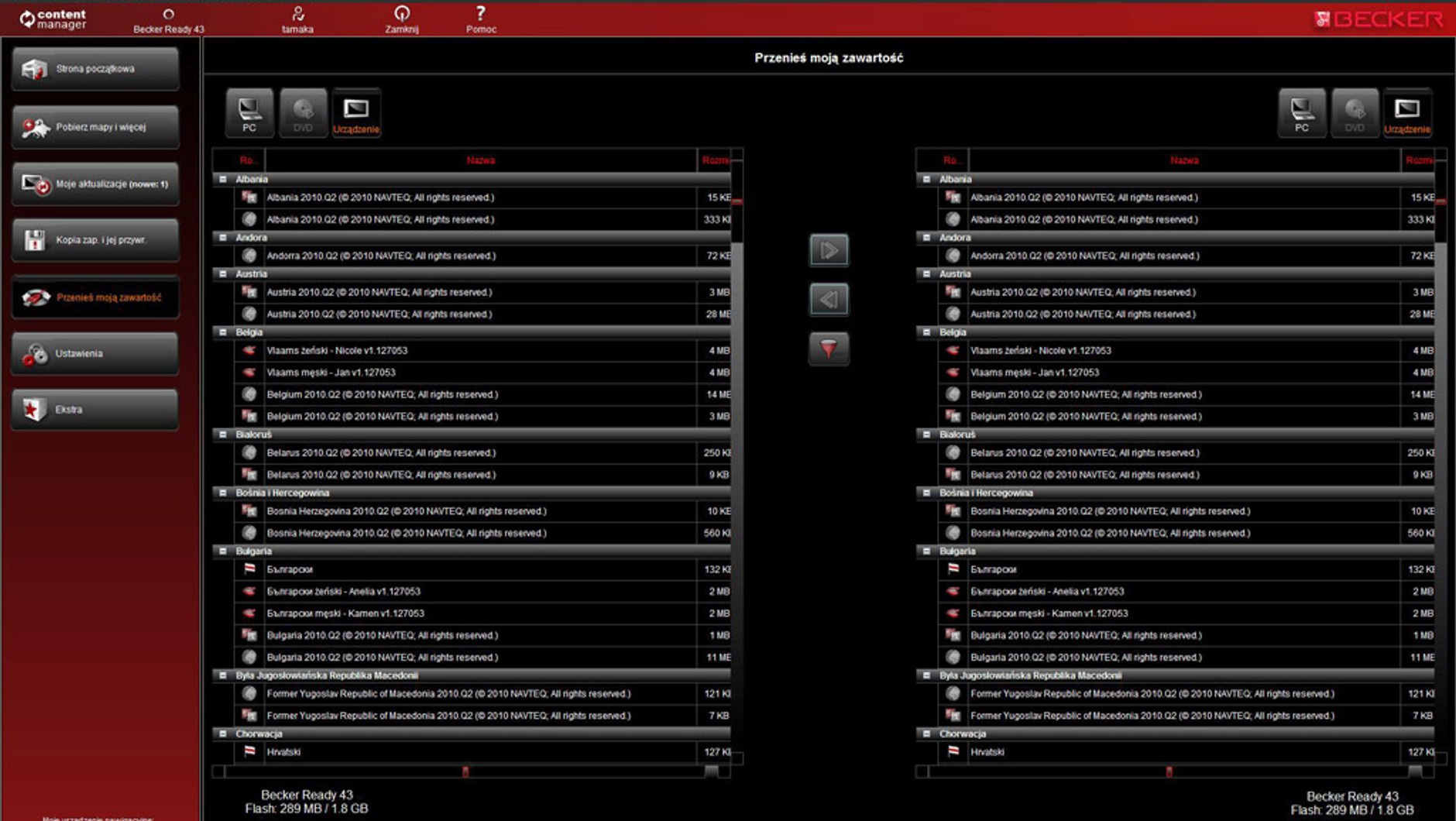Select Przenieś moją zawartość in sidebar
Image resolution: width=1456 pixels, height=821 pixels.
[x=95, y=297]
